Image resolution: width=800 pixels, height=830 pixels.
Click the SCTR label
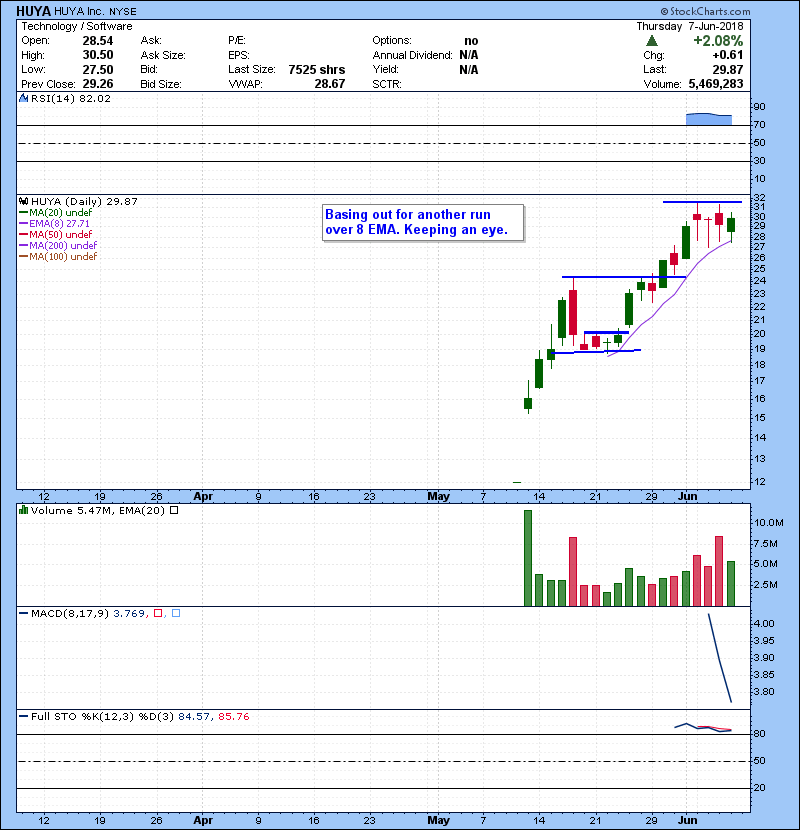point(386,84)
